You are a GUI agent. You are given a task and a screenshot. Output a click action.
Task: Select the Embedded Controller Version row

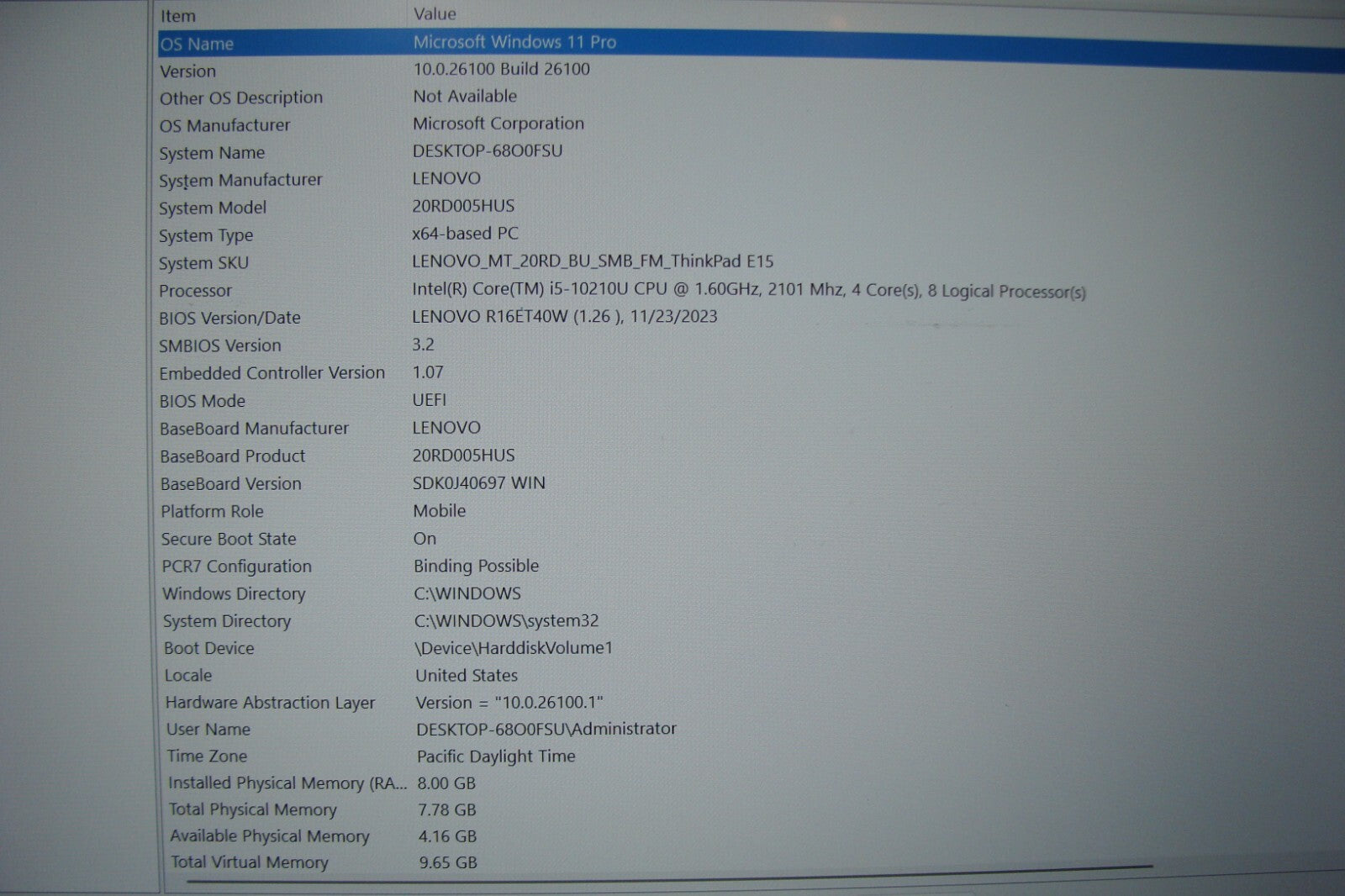(272, 372)
